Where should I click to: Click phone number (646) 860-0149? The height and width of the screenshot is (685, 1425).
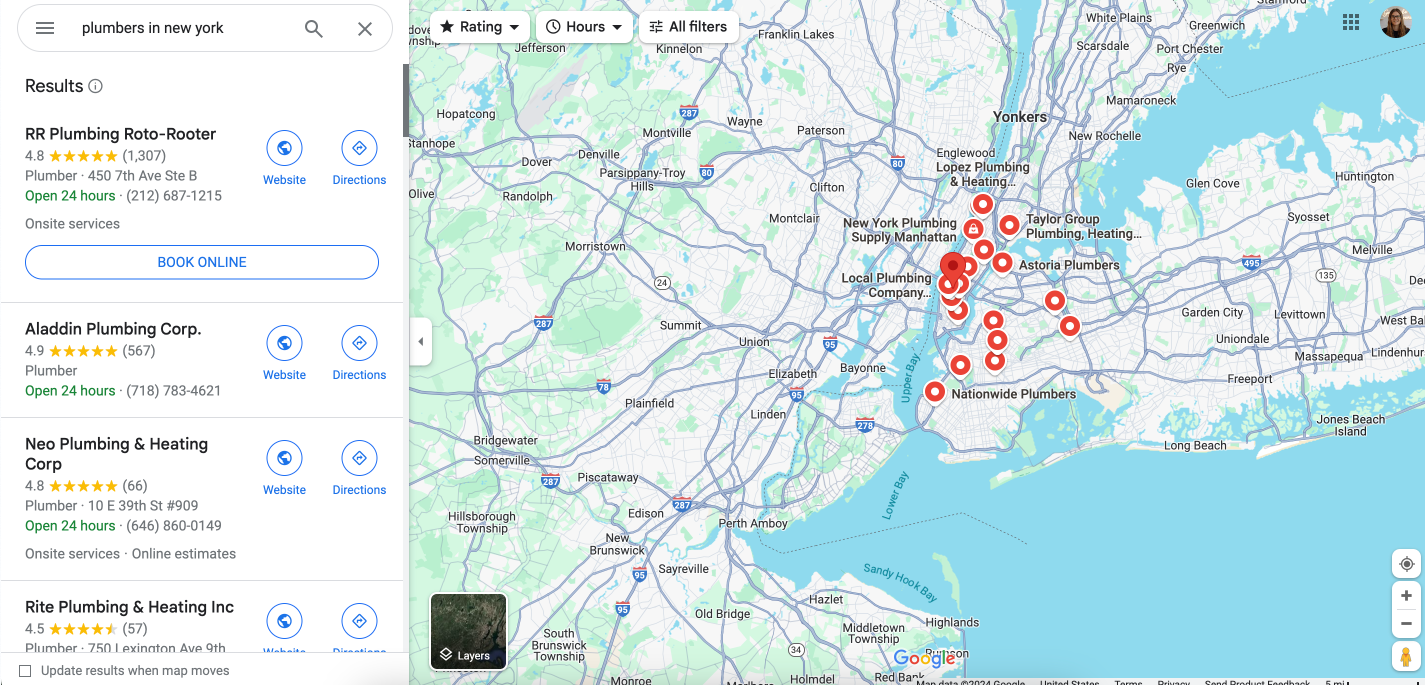pyautogui.click(x=174, y=526)
